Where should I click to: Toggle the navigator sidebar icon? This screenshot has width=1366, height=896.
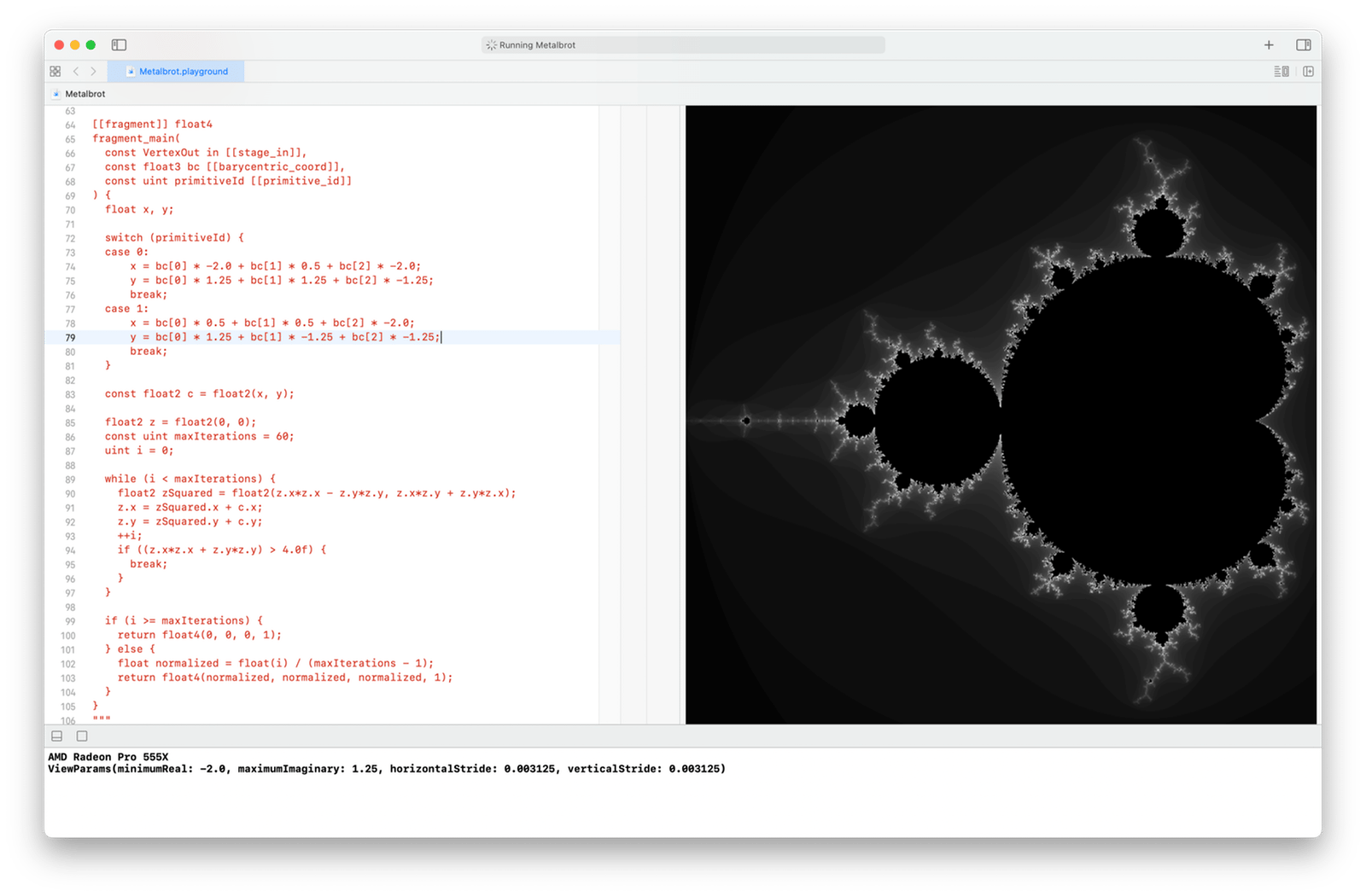[119, 44]
